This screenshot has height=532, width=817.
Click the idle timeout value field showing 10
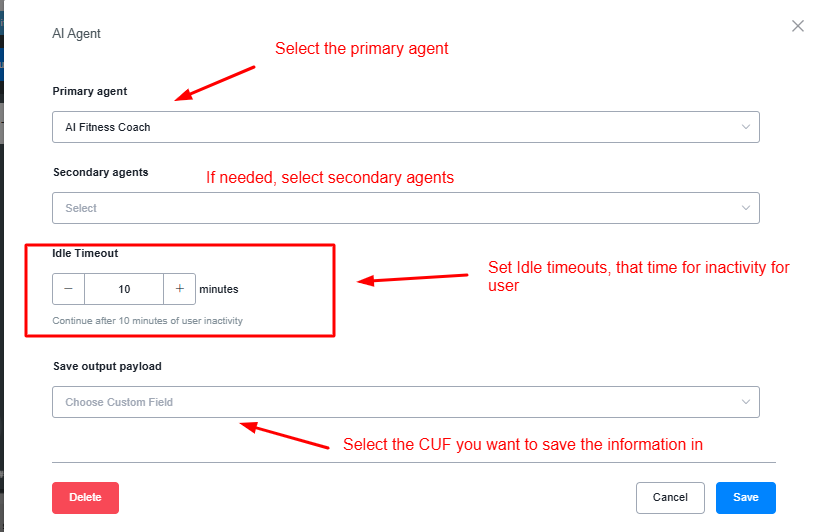124,289
